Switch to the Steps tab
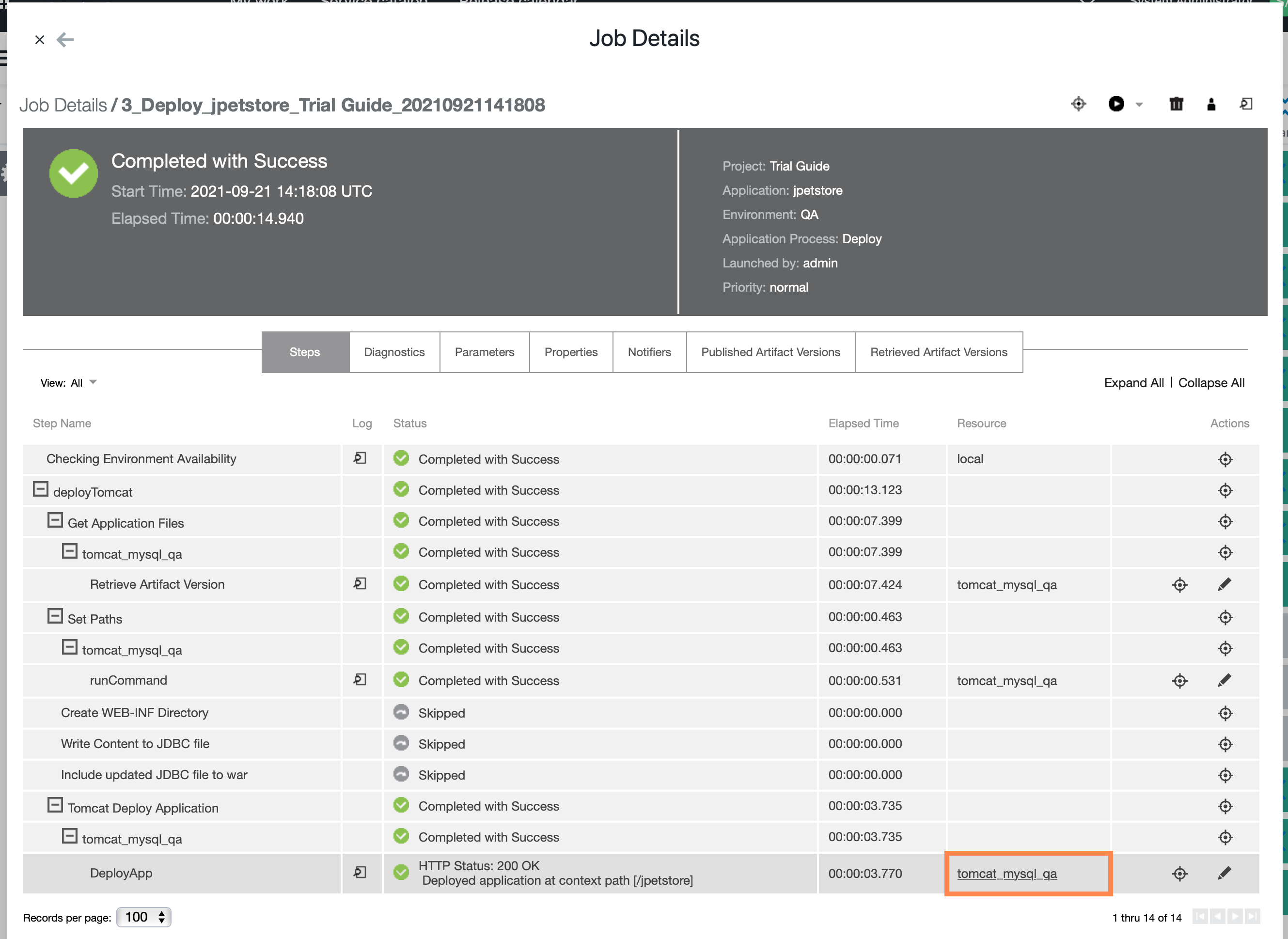 (x=305, y=352)
